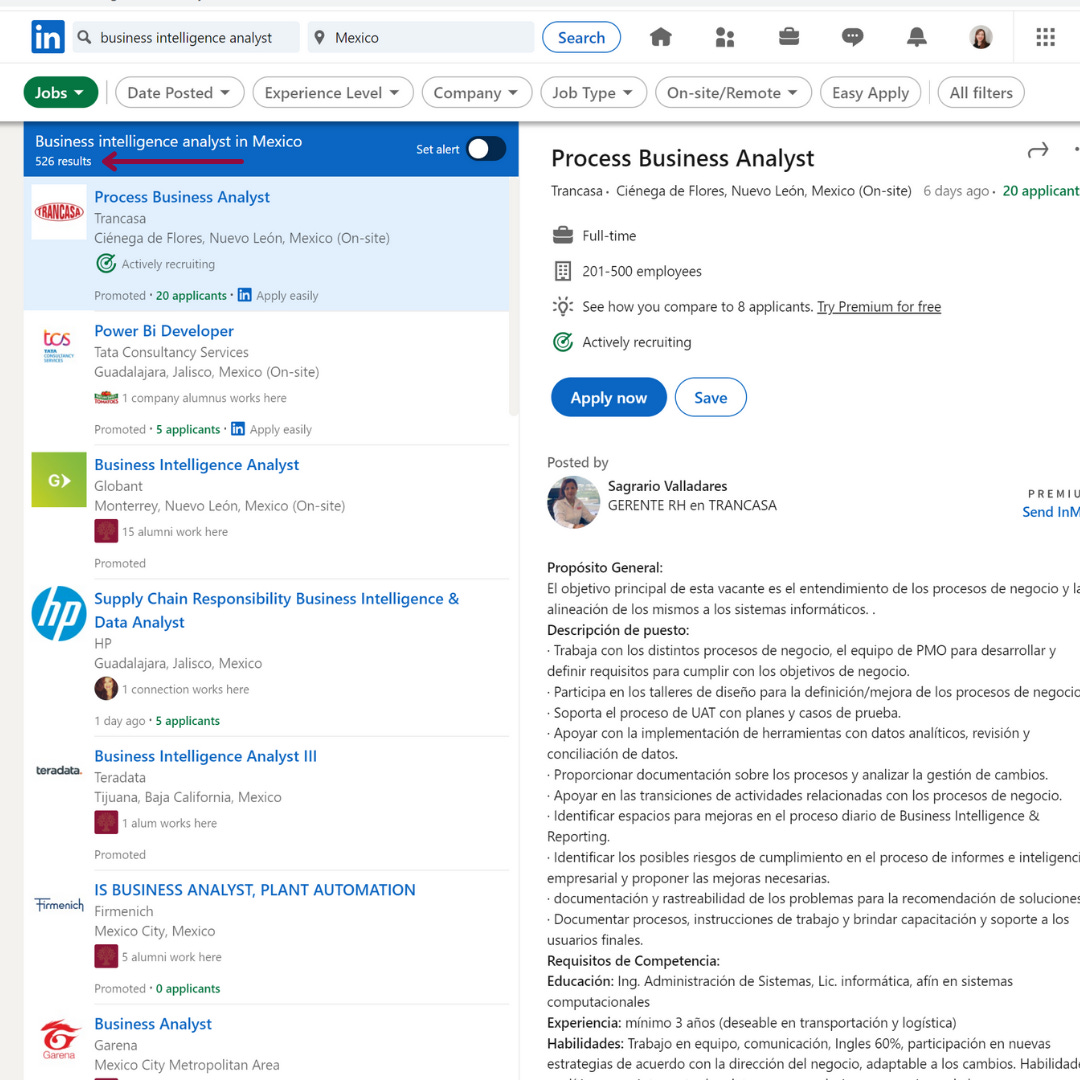1080x1080 pixels.
Task: Click '201-500 employees' text
Action: (x=641, y=271)
